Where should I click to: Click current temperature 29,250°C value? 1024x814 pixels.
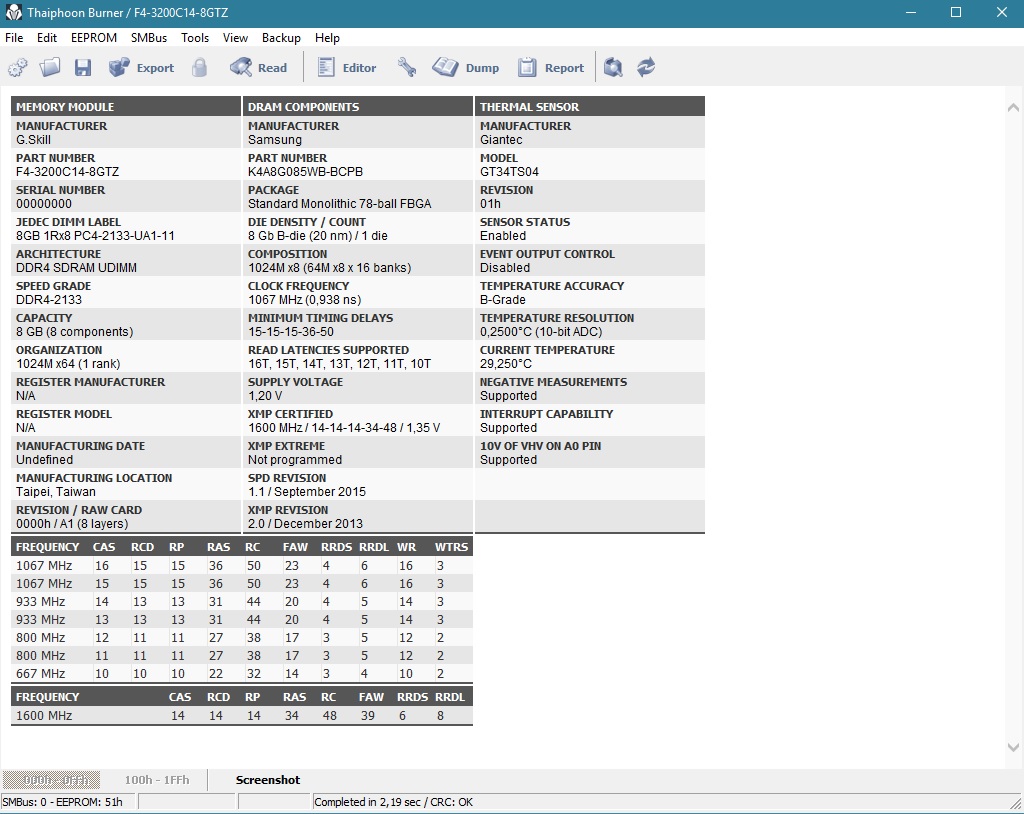tap(505, 364)
